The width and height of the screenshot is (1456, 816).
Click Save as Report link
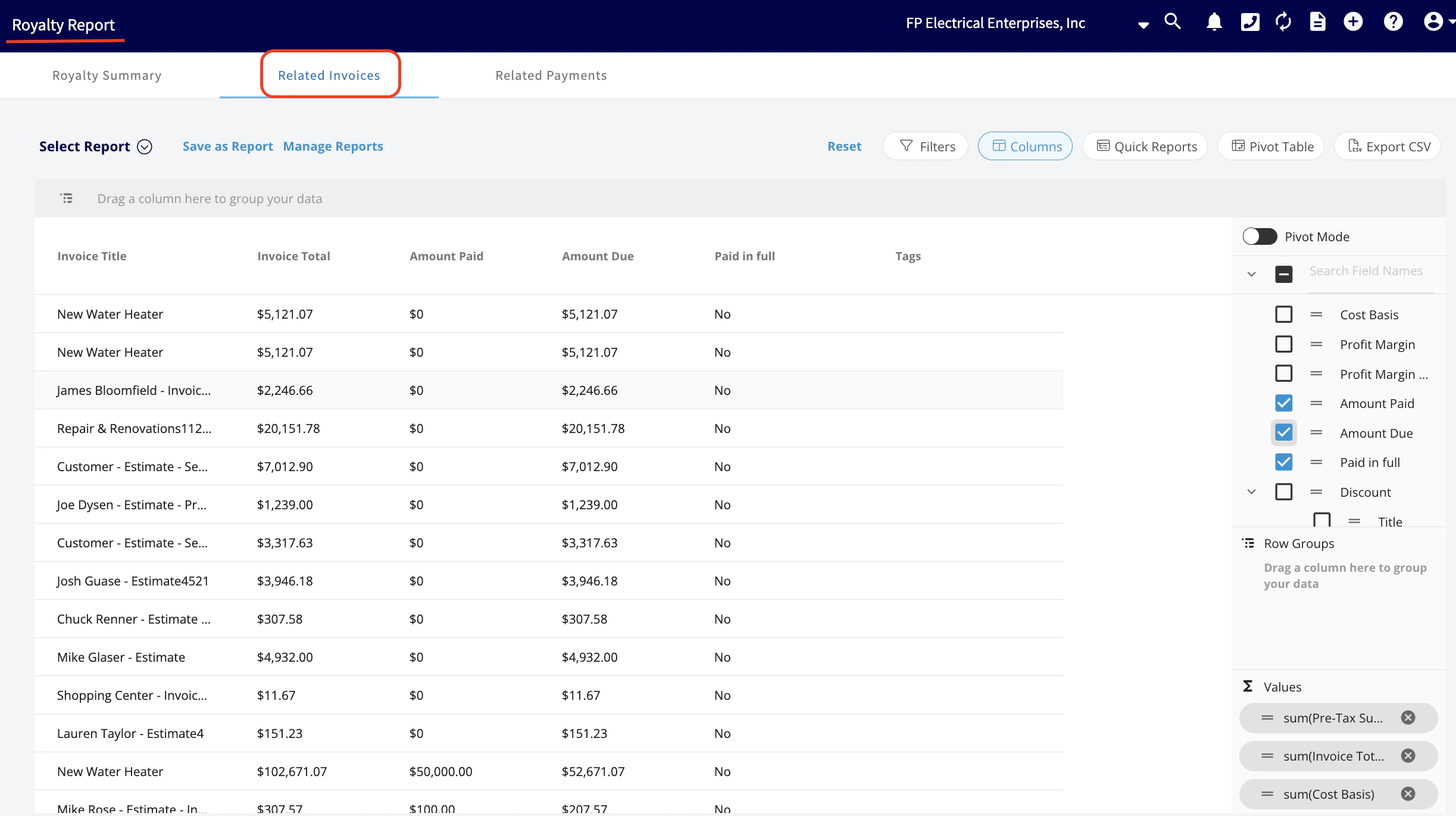228,147
